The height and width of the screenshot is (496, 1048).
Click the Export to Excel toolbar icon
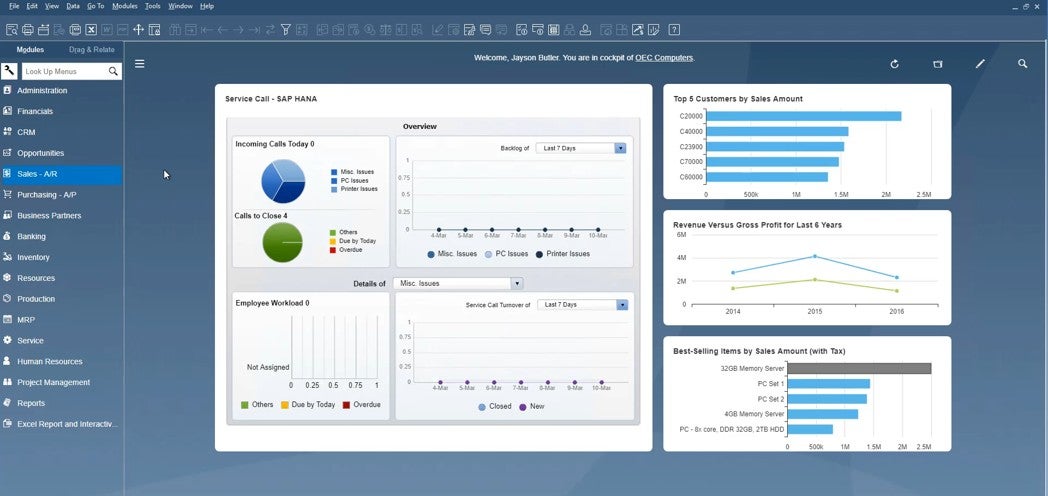coord(91,29)
